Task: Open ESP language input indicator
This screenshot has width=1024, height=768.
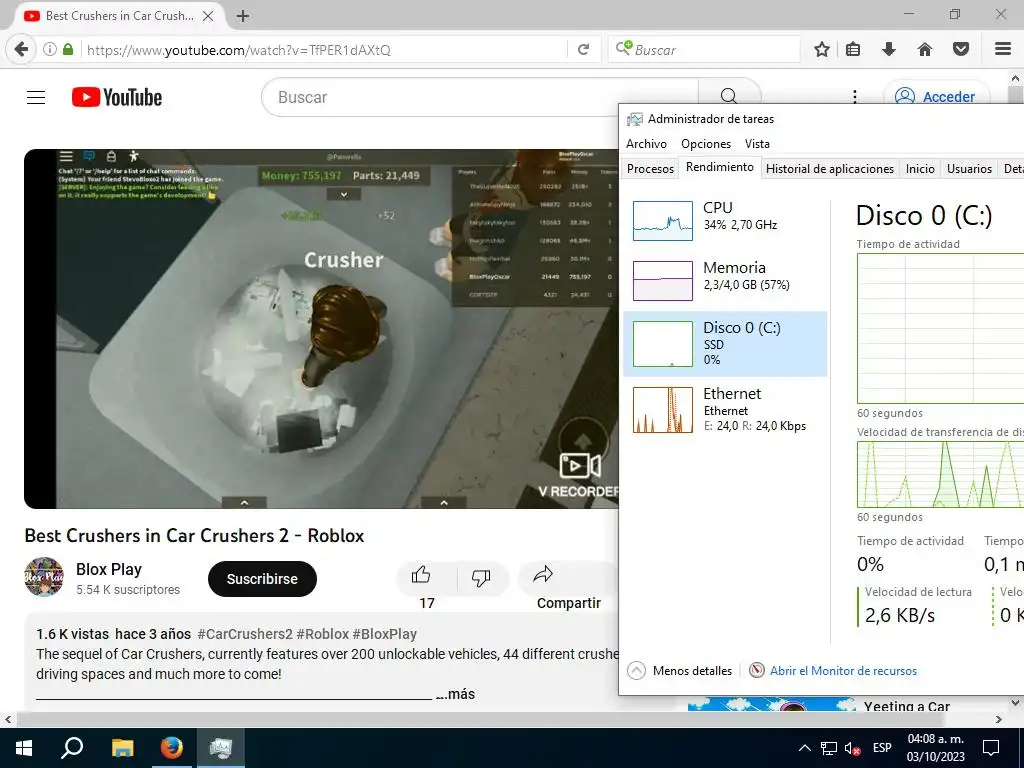Action: coord(882,748)
